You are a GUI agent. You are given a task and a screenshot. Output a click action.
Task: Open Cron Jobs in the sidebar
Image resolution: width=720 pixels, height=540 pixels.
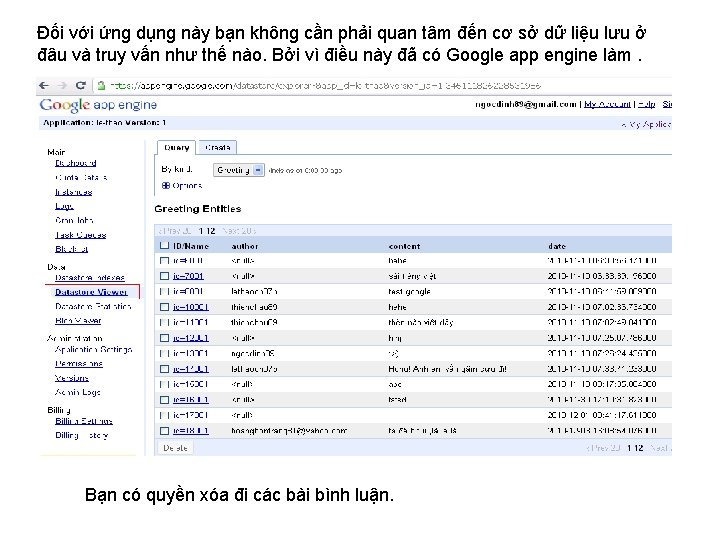coord(74,220)
